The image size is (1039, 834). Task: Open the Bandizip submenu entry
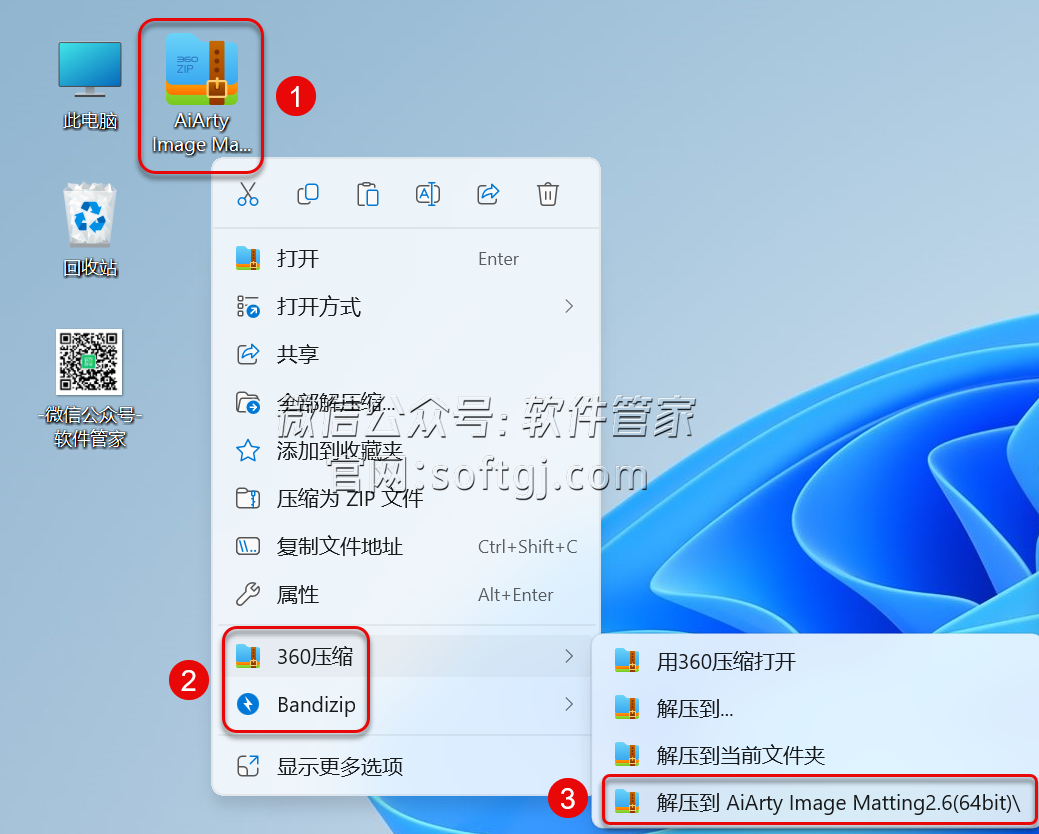click(x=406, y=704)
